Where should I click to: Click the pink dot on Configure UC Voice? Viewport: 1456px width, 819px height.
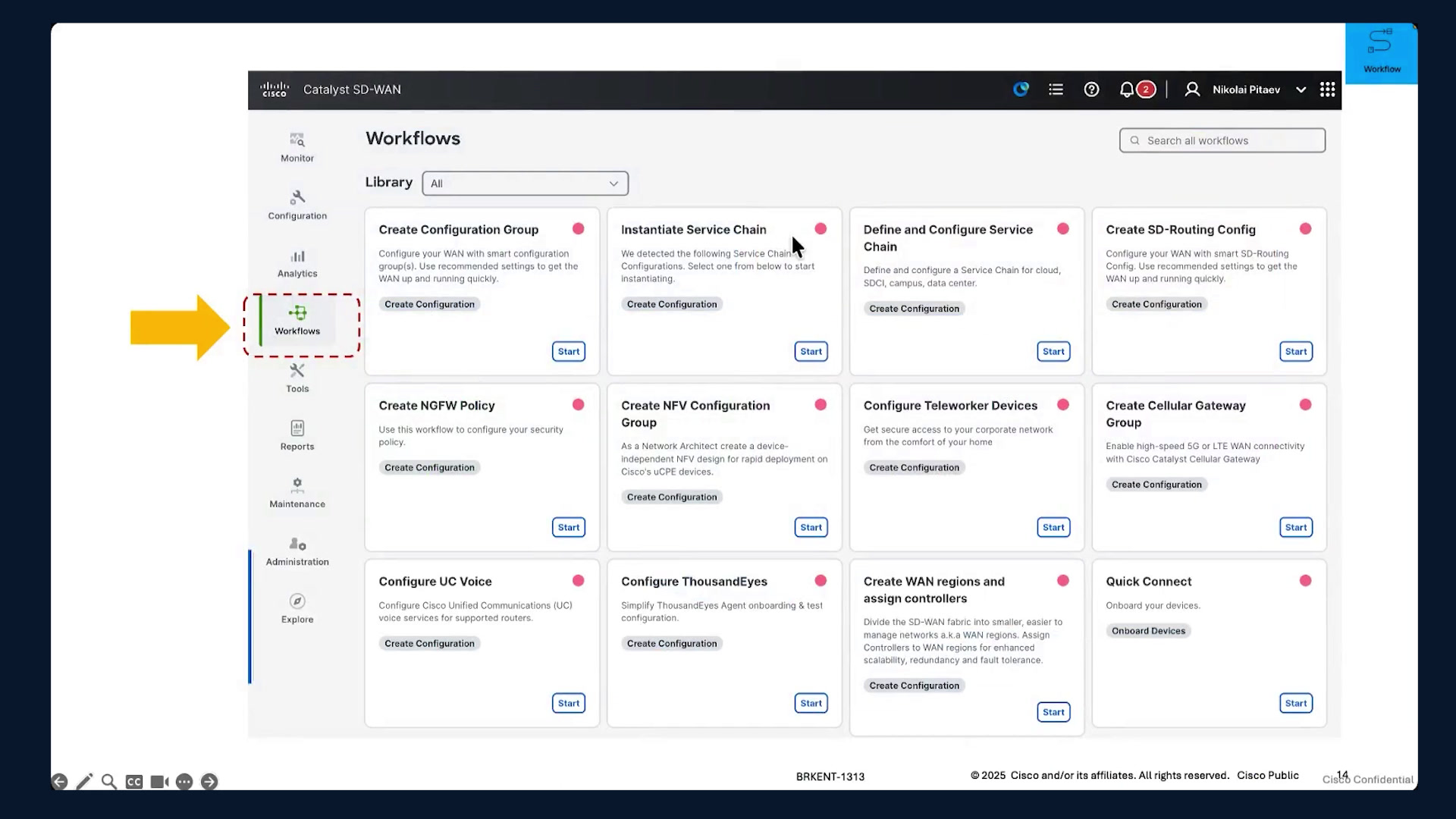pyautogui.click(x=578, y=581)
